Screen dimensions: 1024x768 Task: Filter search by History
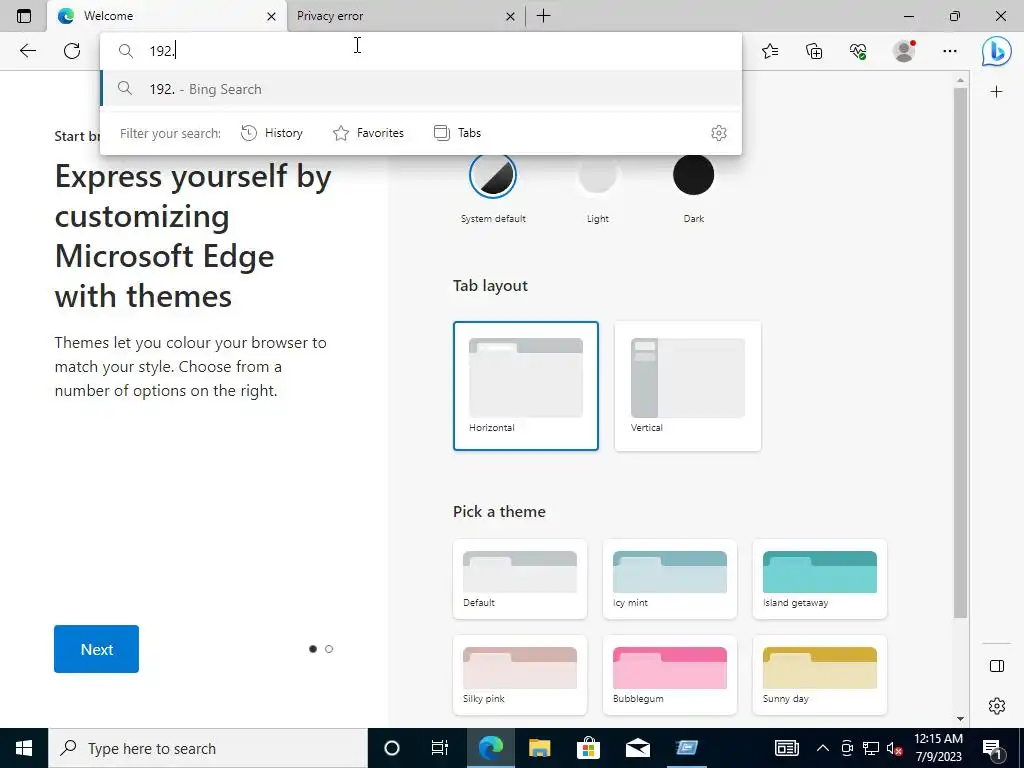pos(272,133)
